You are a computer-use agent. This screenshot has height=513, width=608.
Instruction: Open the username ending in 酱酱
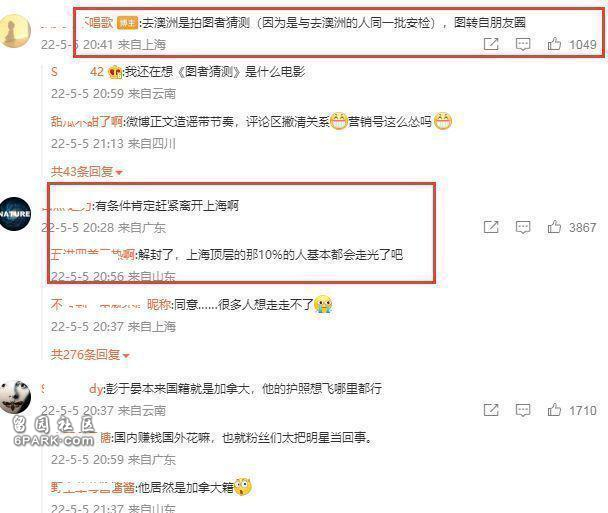93,487
